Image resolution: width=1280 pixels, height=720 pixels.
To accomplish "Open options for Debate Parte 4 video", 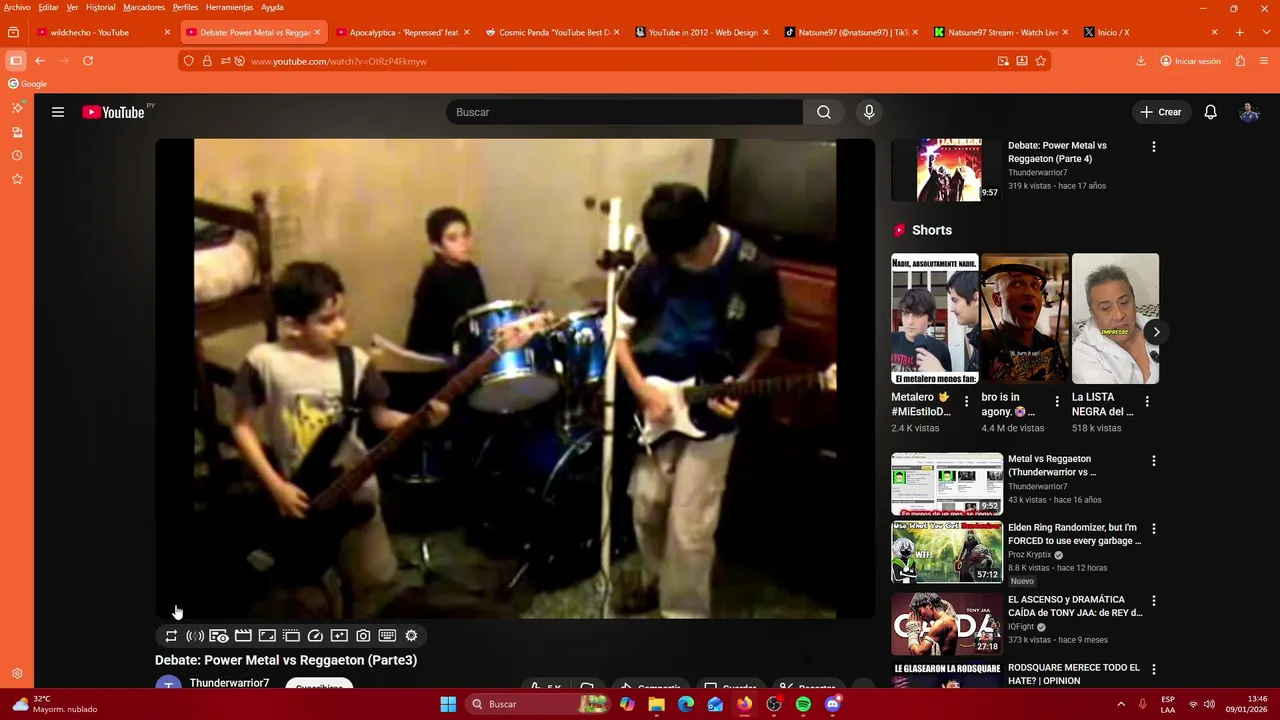I will click(1154, 147).
